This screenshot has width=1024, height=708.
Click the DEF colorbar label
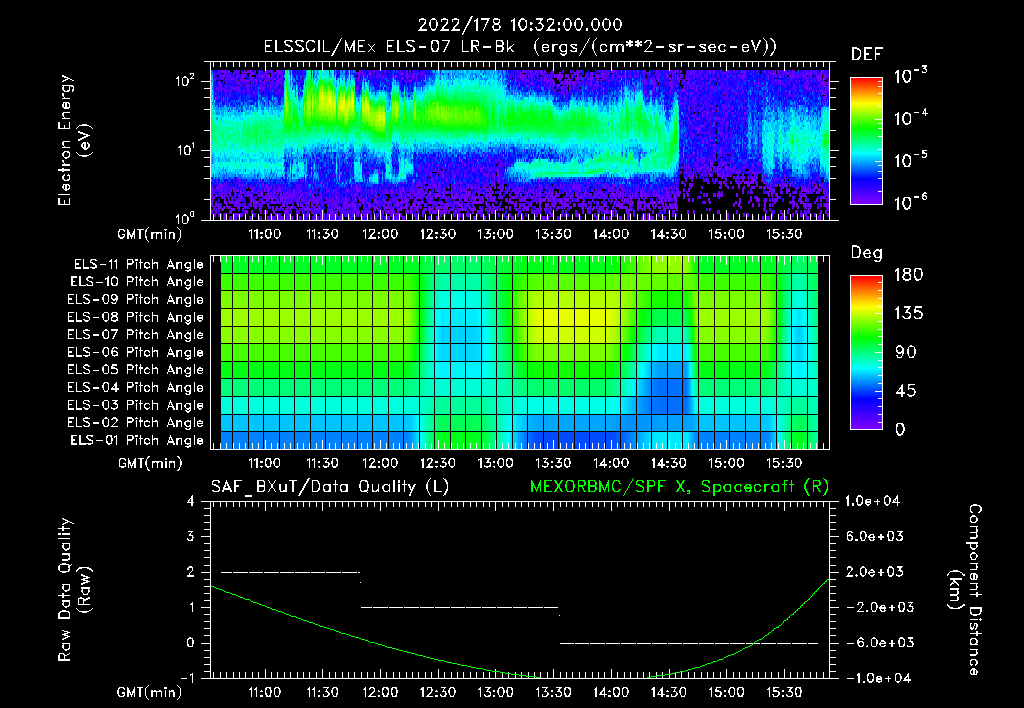pos(867,55)
